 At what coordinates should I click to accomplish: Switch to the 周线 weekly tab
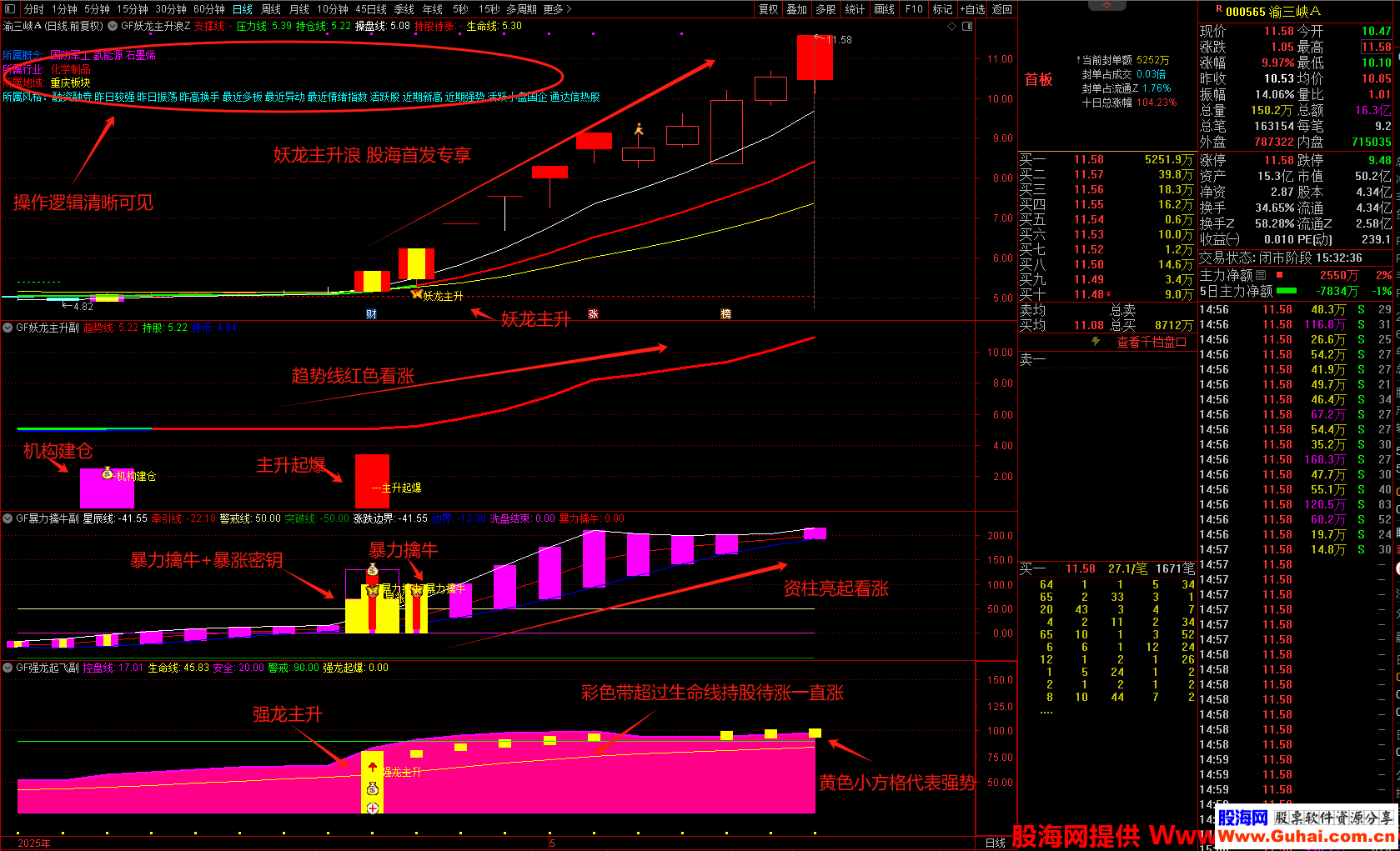pos(271,9)
